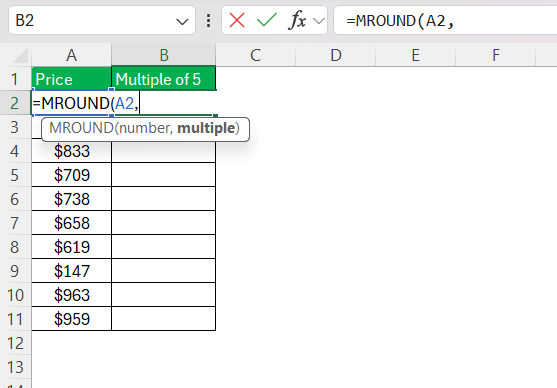
Task: Select row 7 header
Action: tap(15, 223)
